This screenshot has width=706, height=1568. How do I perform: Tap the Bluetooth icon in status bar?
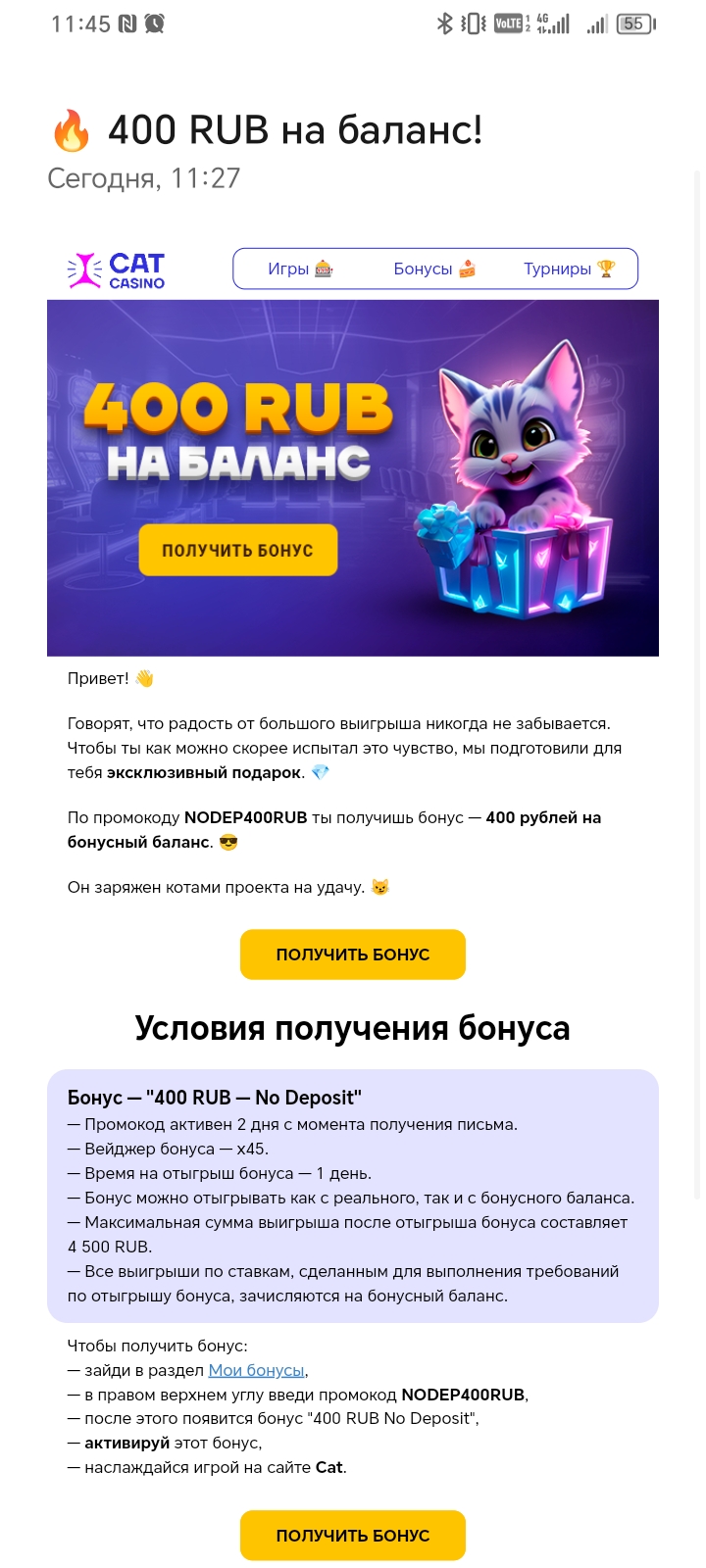tap(444, 24)
